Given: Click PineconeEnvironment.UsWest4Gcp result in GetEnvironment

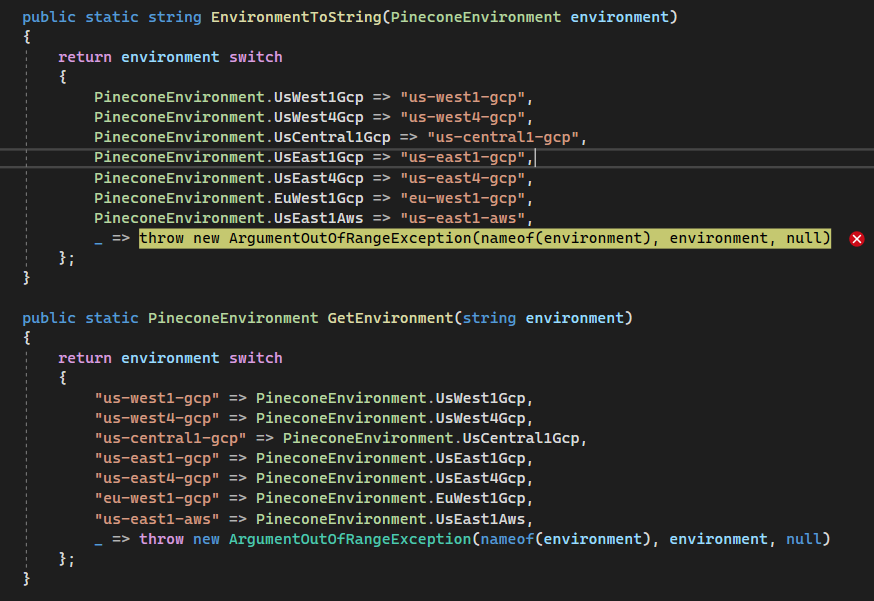Looking at the screenshot, I should [x=391, y=419].
